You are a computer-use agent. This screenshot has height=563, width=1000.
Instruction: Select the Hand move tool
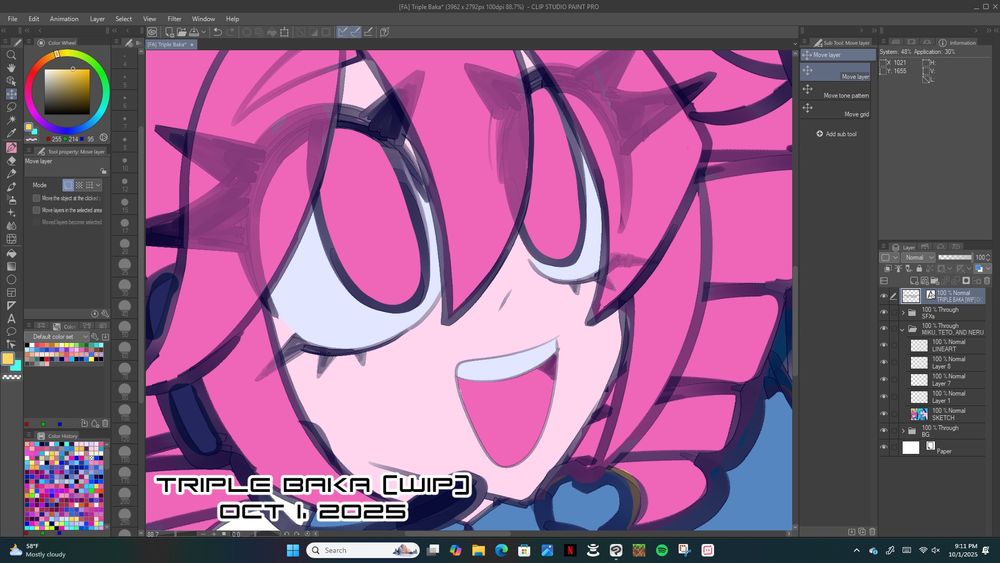[11, 68]
